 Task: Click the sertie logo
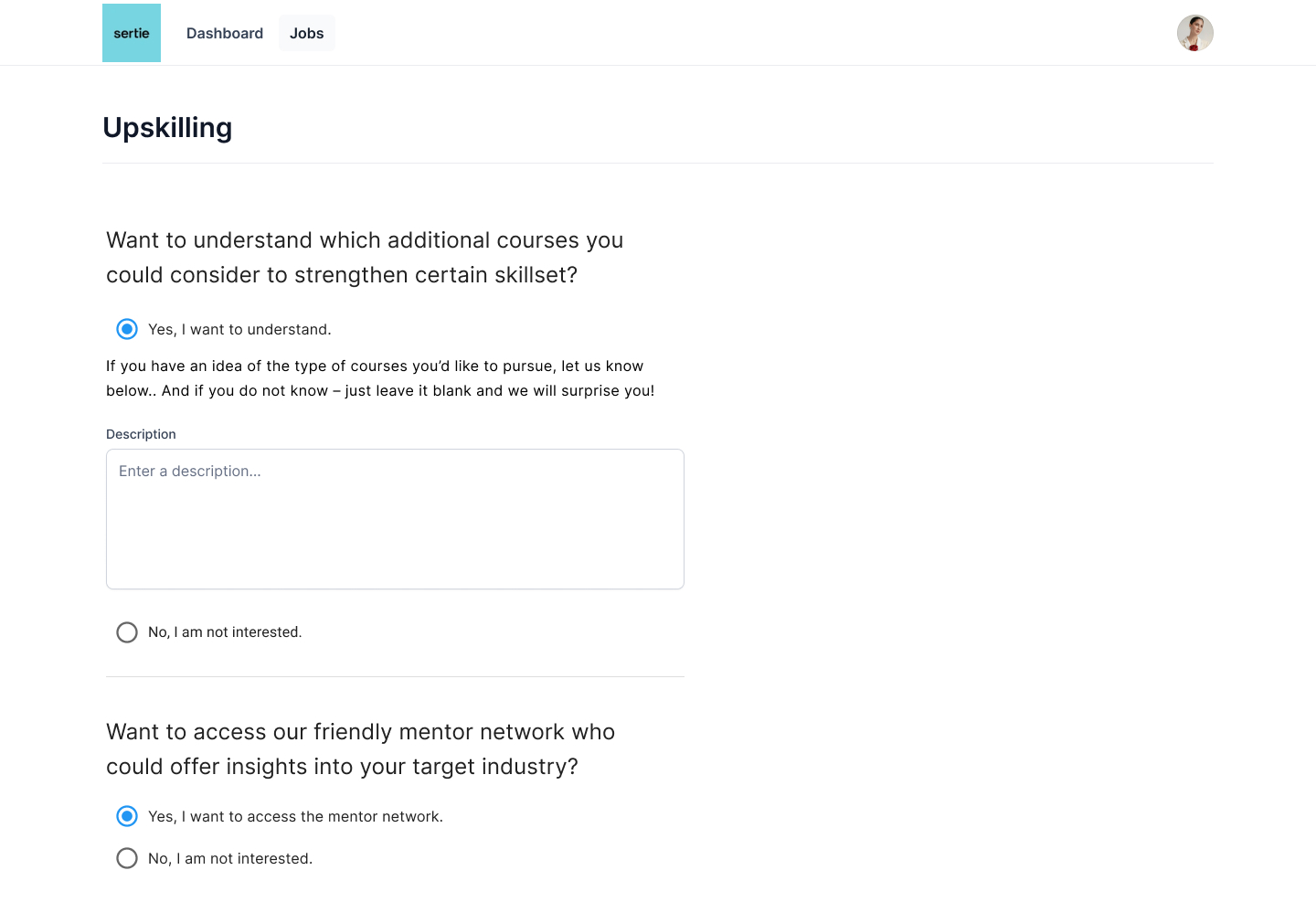[x=132, y=33]
